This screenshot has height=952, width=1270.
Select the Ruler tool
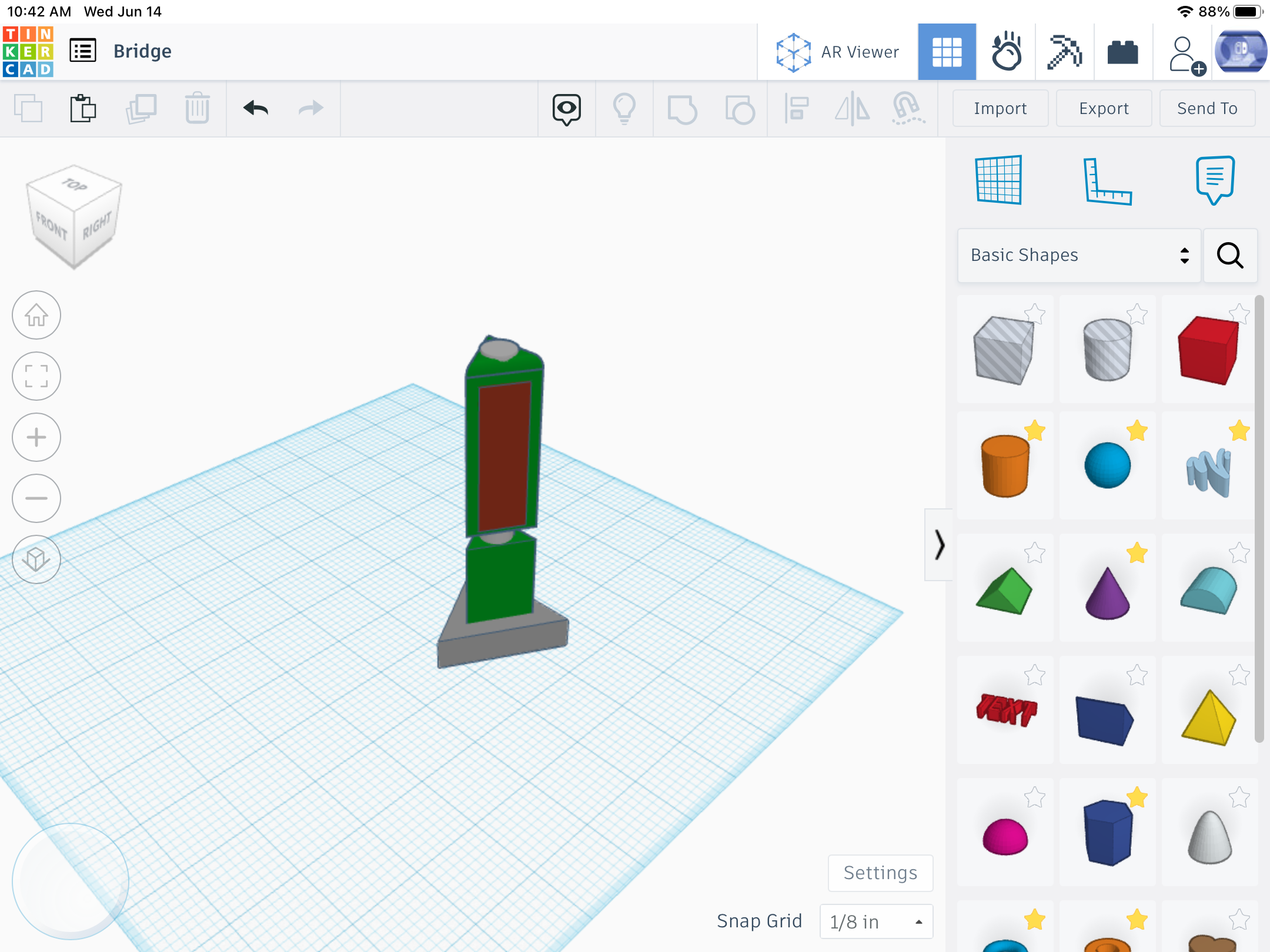pyautogui.click(x=1107, y=180)
